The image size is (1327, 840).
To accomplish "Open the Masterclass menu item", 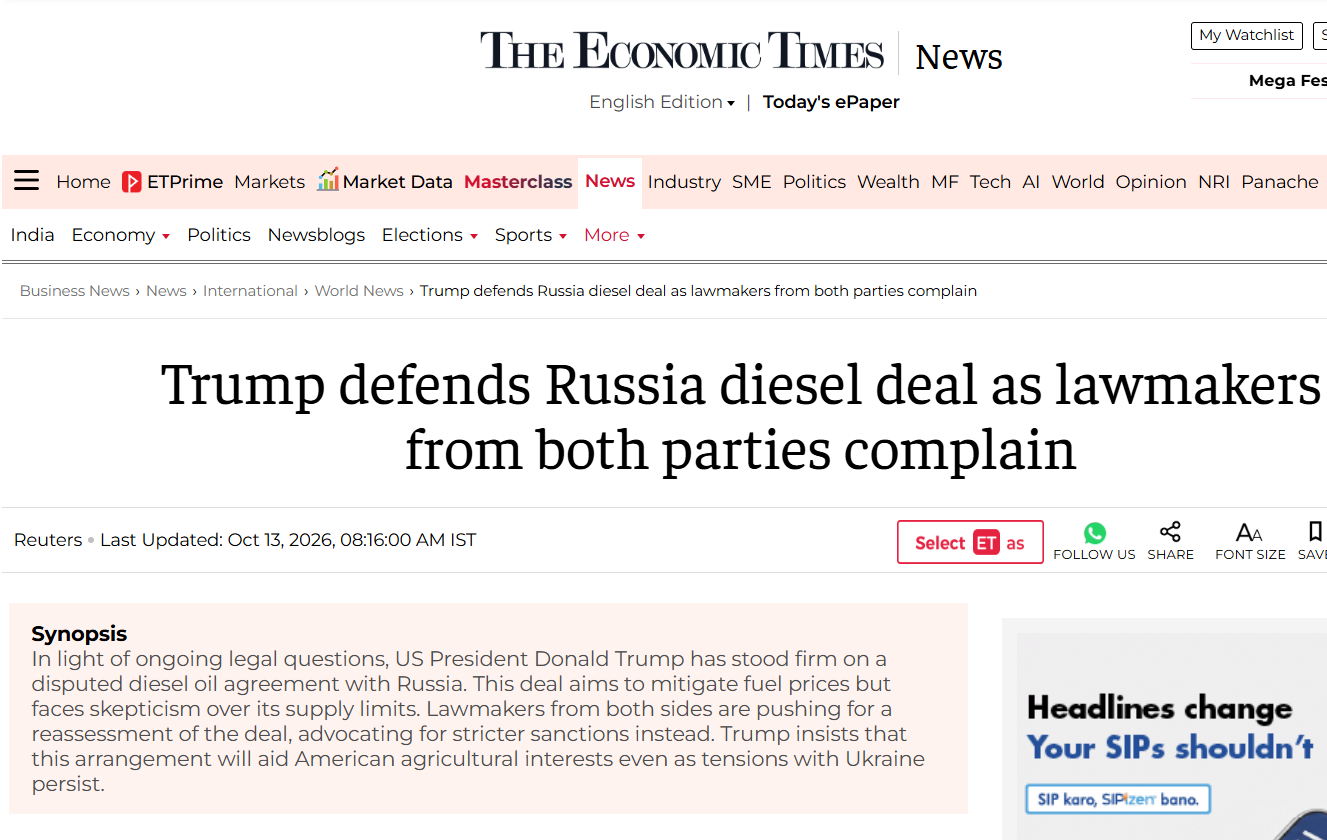I will 518,182.
